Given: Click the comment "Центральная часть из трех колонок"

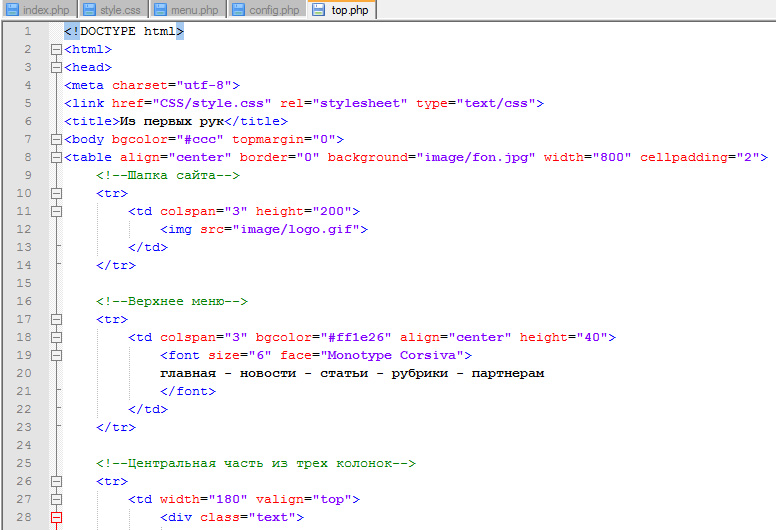Looking at the screenshot, I should [256, 463].
